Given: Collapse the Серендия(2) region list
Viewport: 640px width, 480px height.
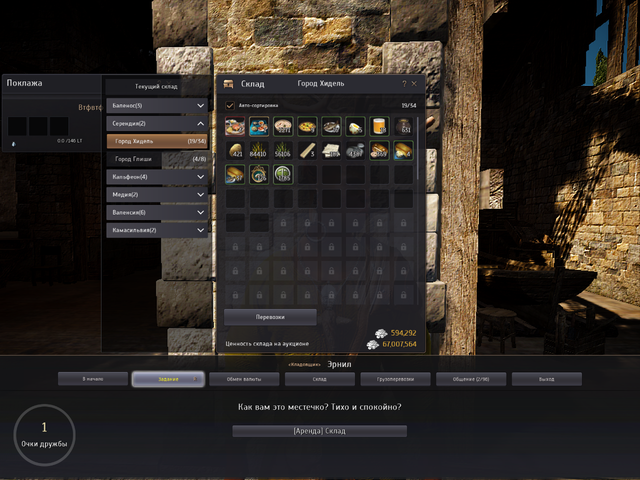Looking at the screenshot, I should [x=157, y=123].
